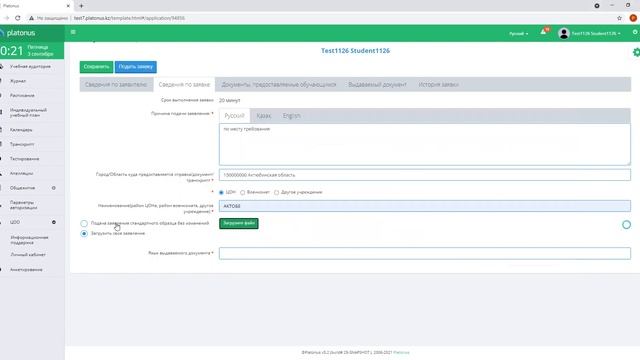Click the issued document language field

click(x=424, y=253)
